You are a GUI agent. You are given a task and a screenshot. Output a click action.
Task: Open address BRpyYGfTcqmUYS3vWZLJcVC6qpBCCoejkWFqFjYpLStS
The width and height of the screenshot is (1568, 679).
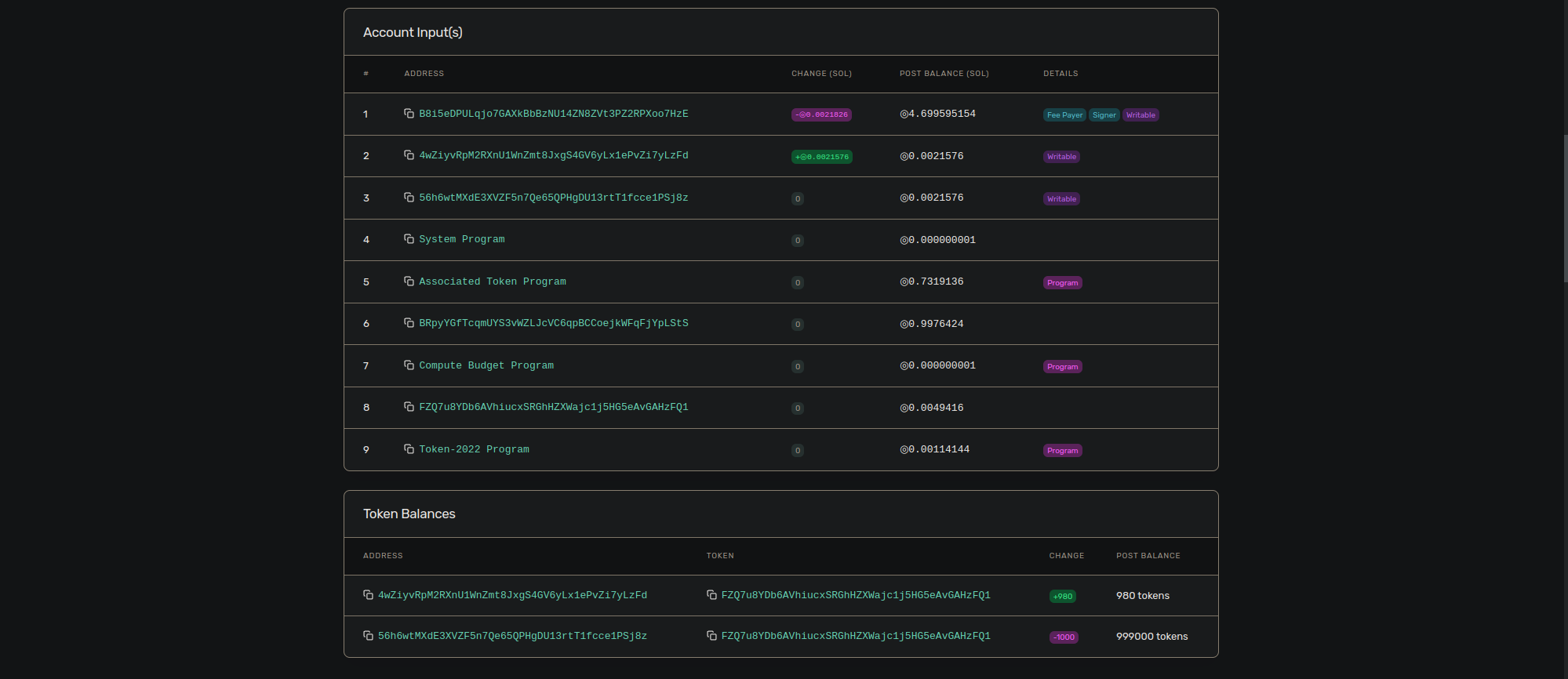point(554,323)
